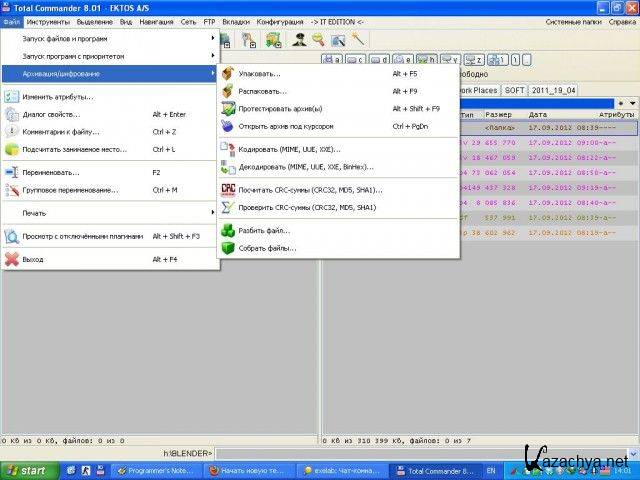Switch to the SOFT folder tab

point(514,90)
